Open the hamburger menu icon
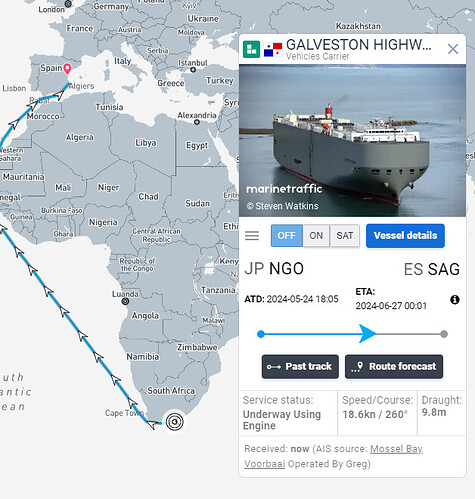475x499 pixels. (252, 236)
